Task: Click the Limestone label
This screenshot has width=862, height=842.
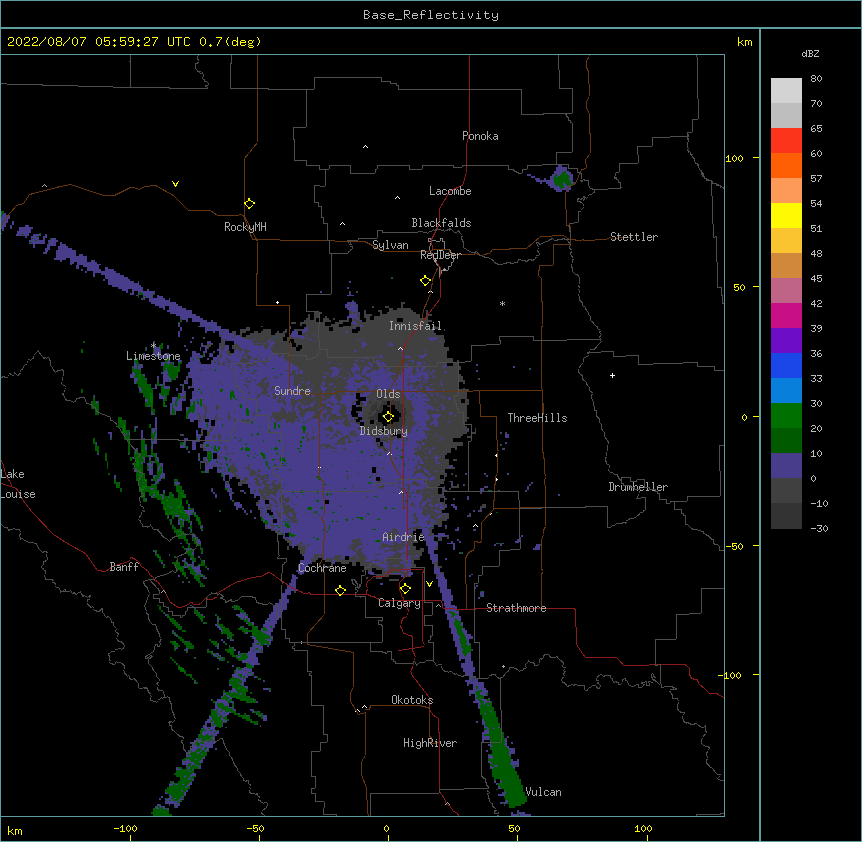Action: tap(153, 356)
